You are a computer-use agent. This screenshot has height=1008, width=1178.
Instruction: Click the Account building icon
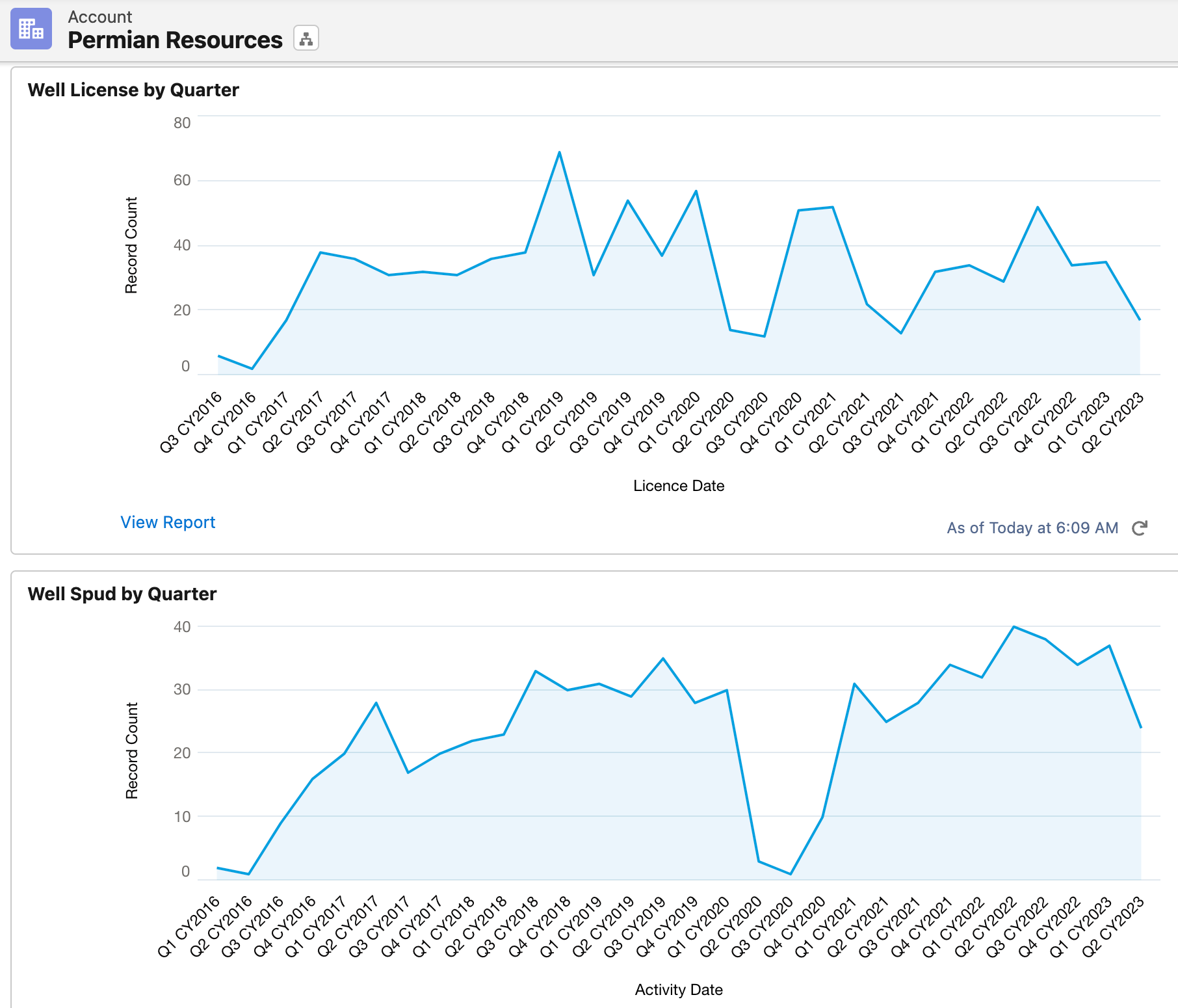pyautogui.click(x=31, y=29)
